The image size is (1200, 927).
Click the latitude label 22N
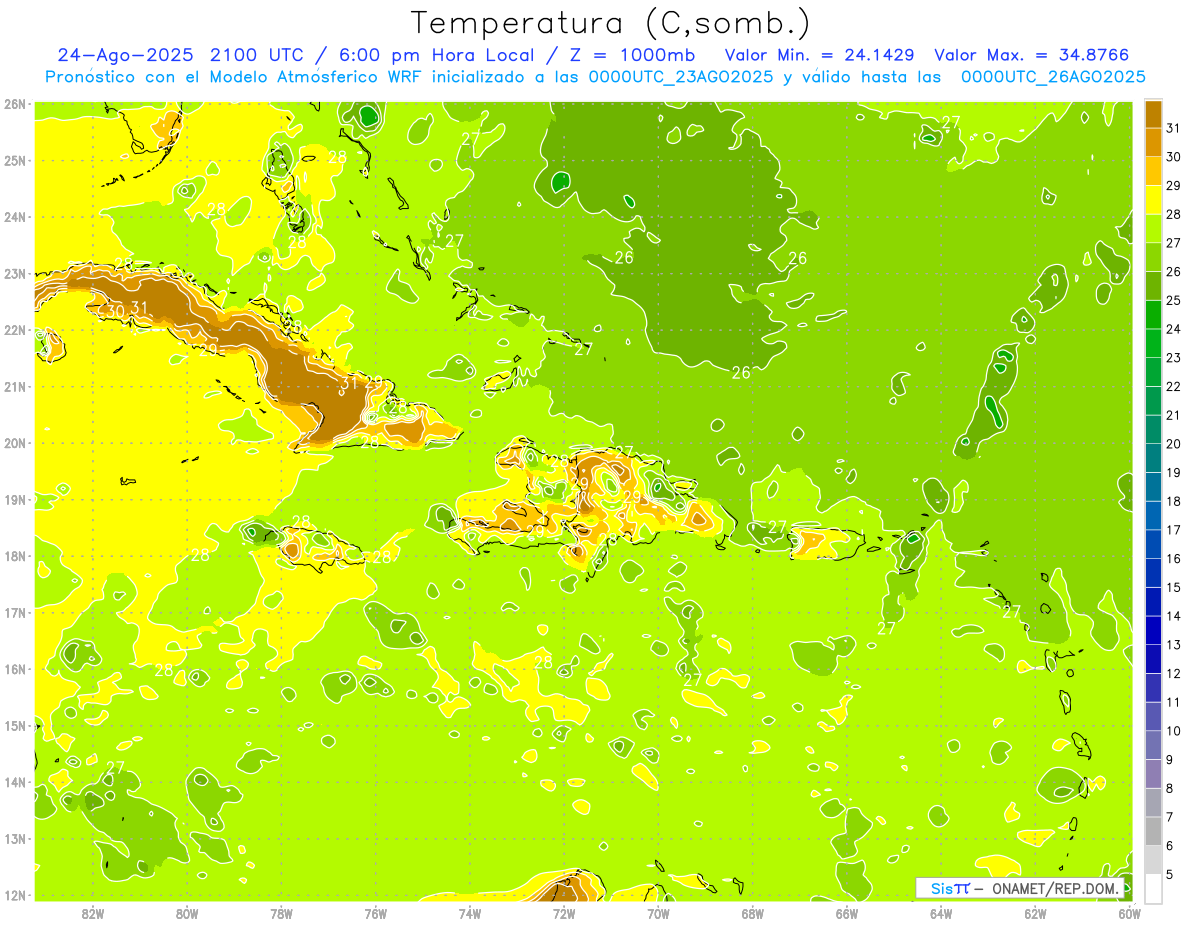(x=15, y=330)
